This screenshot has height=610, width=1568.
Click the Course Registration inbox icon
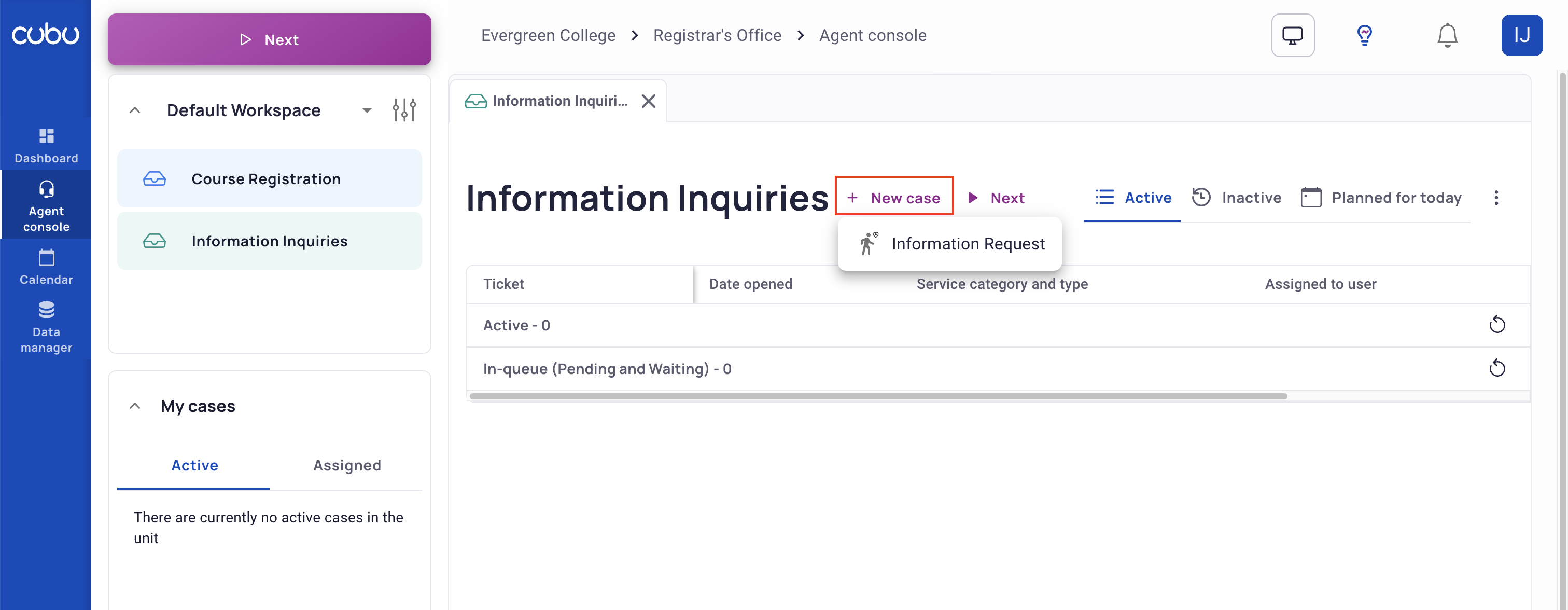coord(154,179)
